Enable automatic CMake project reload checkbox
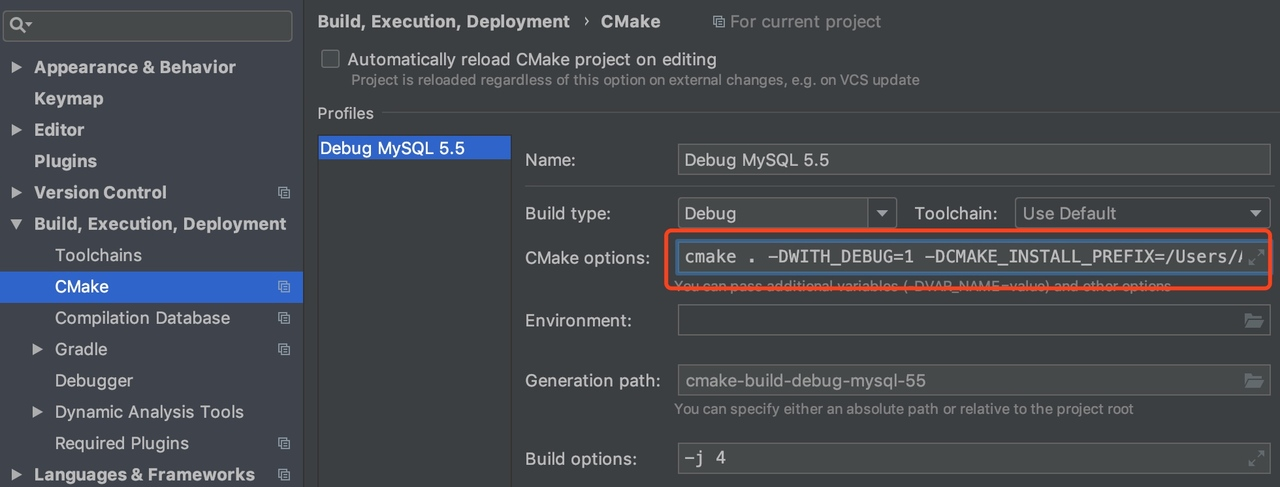Screen dimensions: 1280x487 pos(330,59)
